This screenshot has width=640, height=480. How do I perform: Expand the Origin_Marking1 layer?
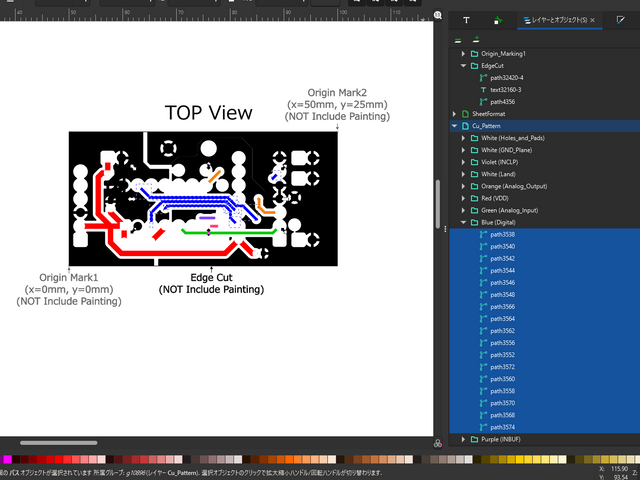(x=463, y=53)
